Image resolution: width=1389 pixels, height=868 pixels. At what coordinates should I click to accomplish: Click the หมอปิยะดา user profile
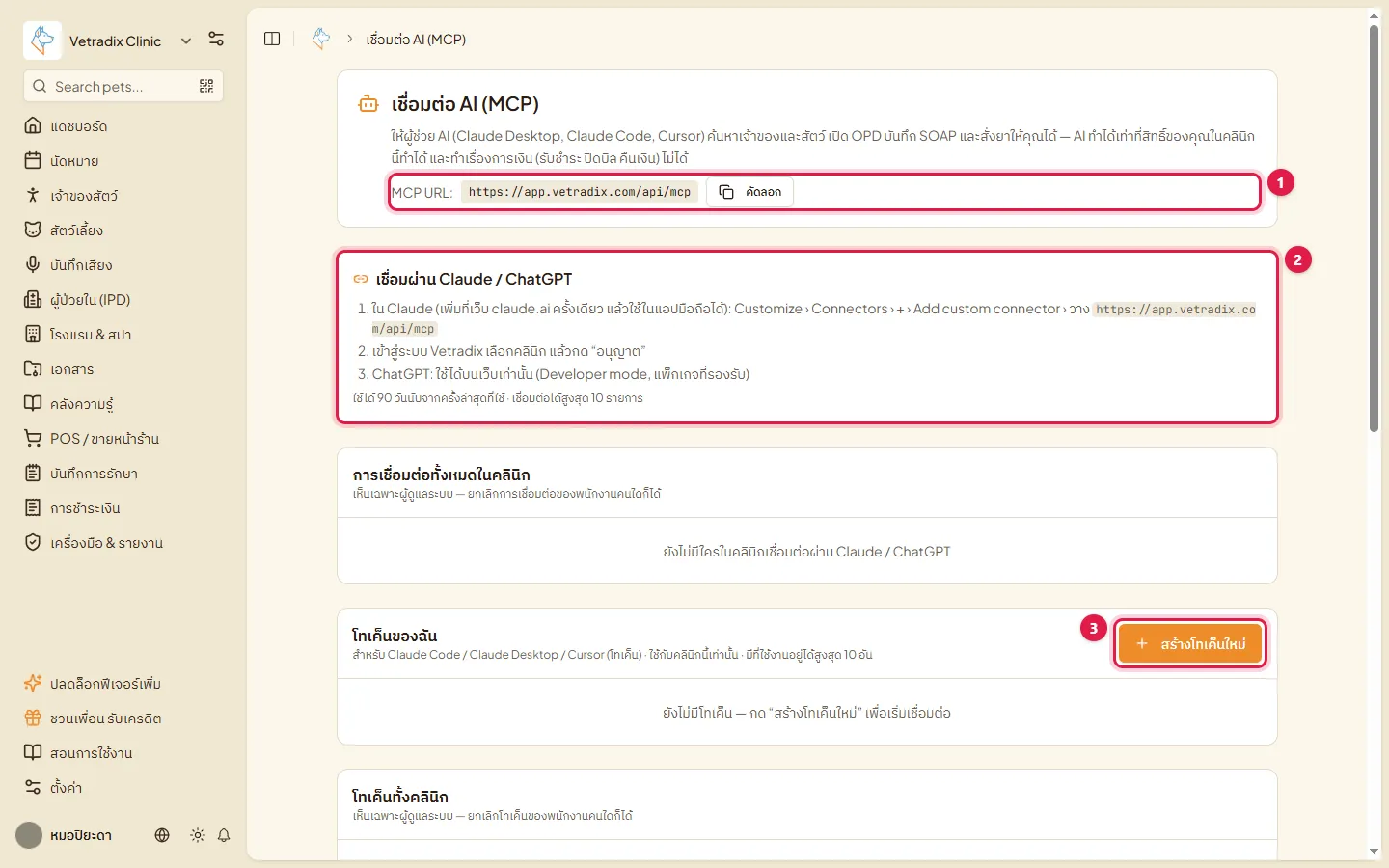65,835
